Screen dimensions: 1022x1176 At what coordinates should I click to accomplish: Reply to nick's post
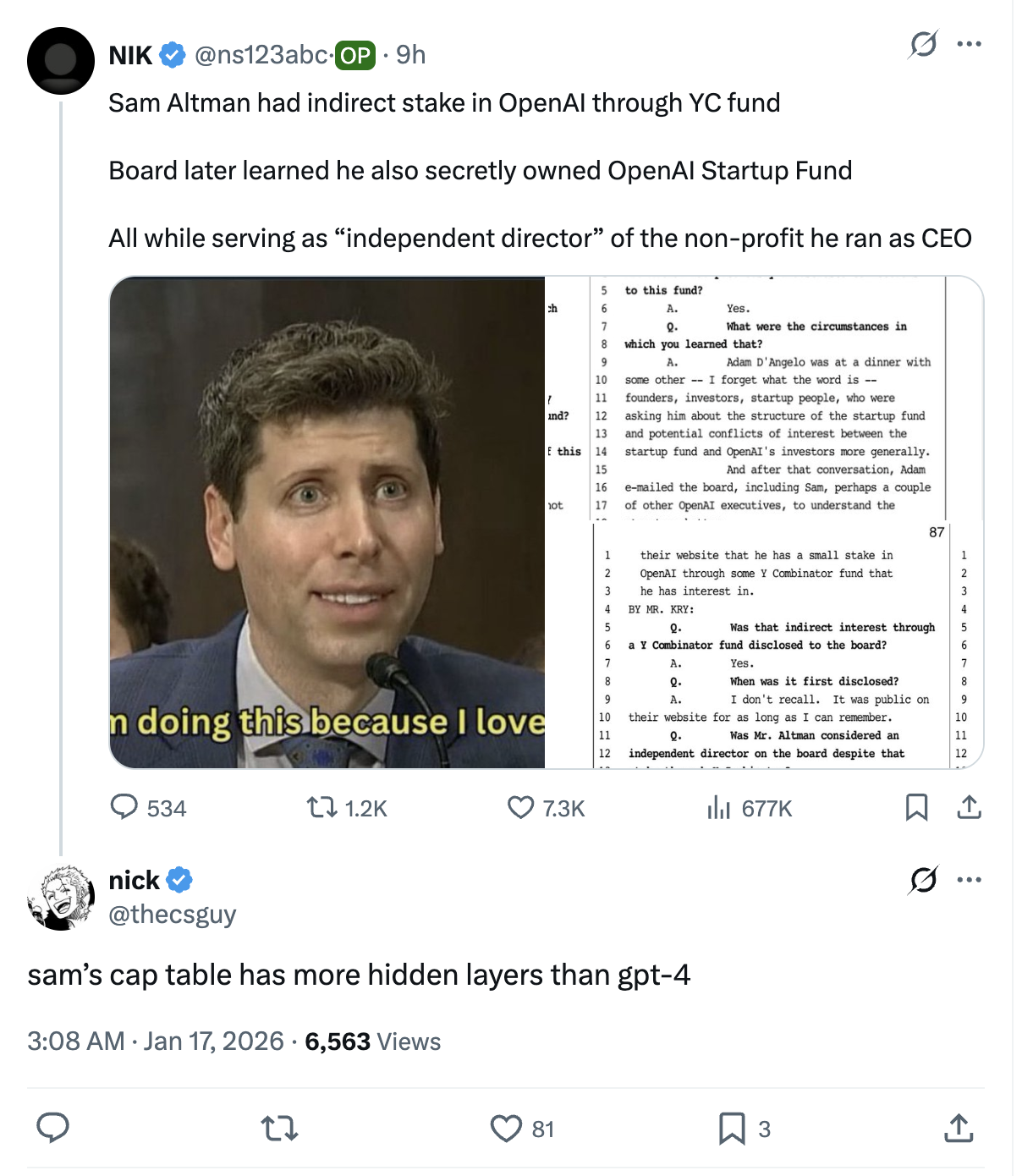point(52,1128)
